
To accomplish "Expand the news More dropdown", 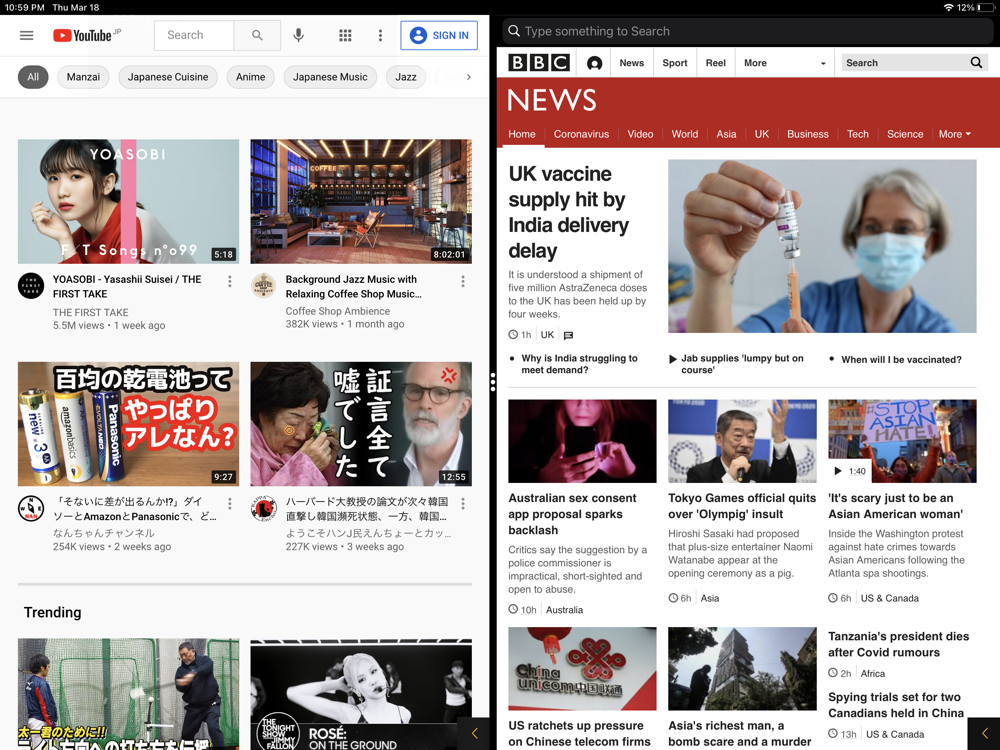I will (954, 134).
